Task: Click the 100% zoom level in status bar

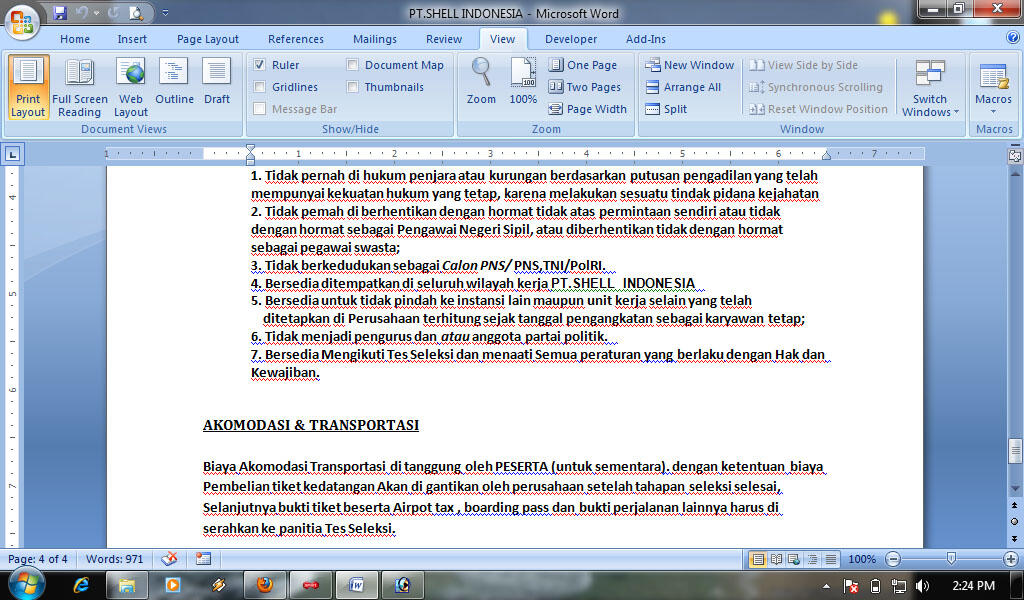Action: click(x=861, y=560)
